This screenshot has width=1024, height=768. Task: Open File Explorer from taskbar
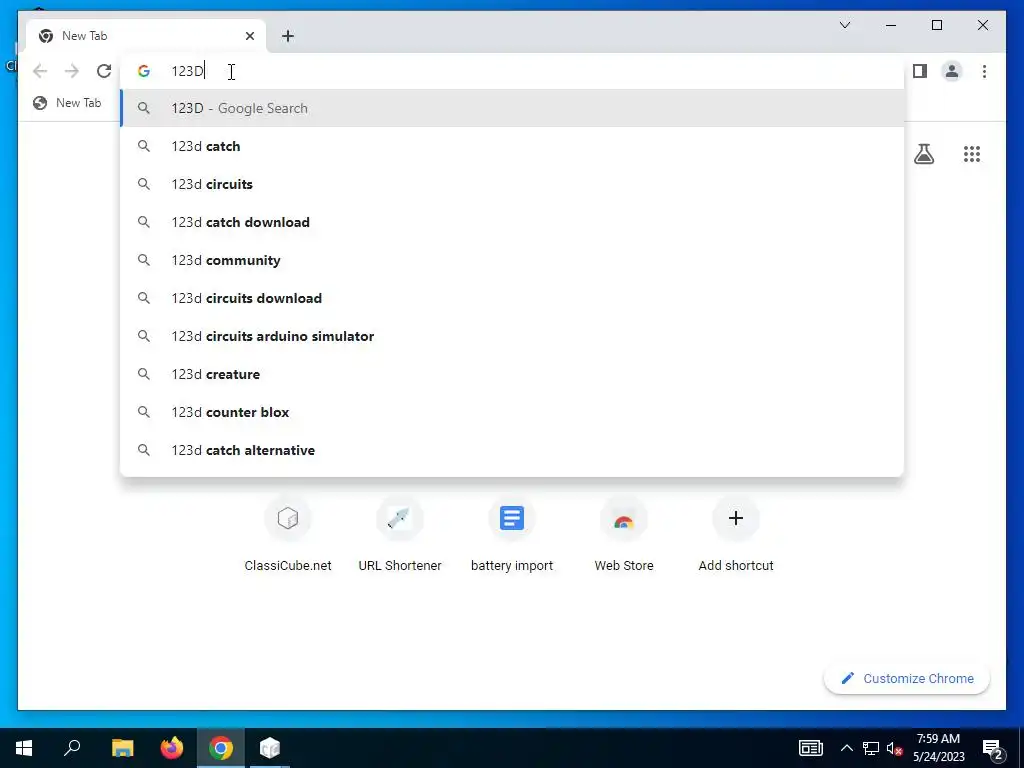click(x=122, y=748)
